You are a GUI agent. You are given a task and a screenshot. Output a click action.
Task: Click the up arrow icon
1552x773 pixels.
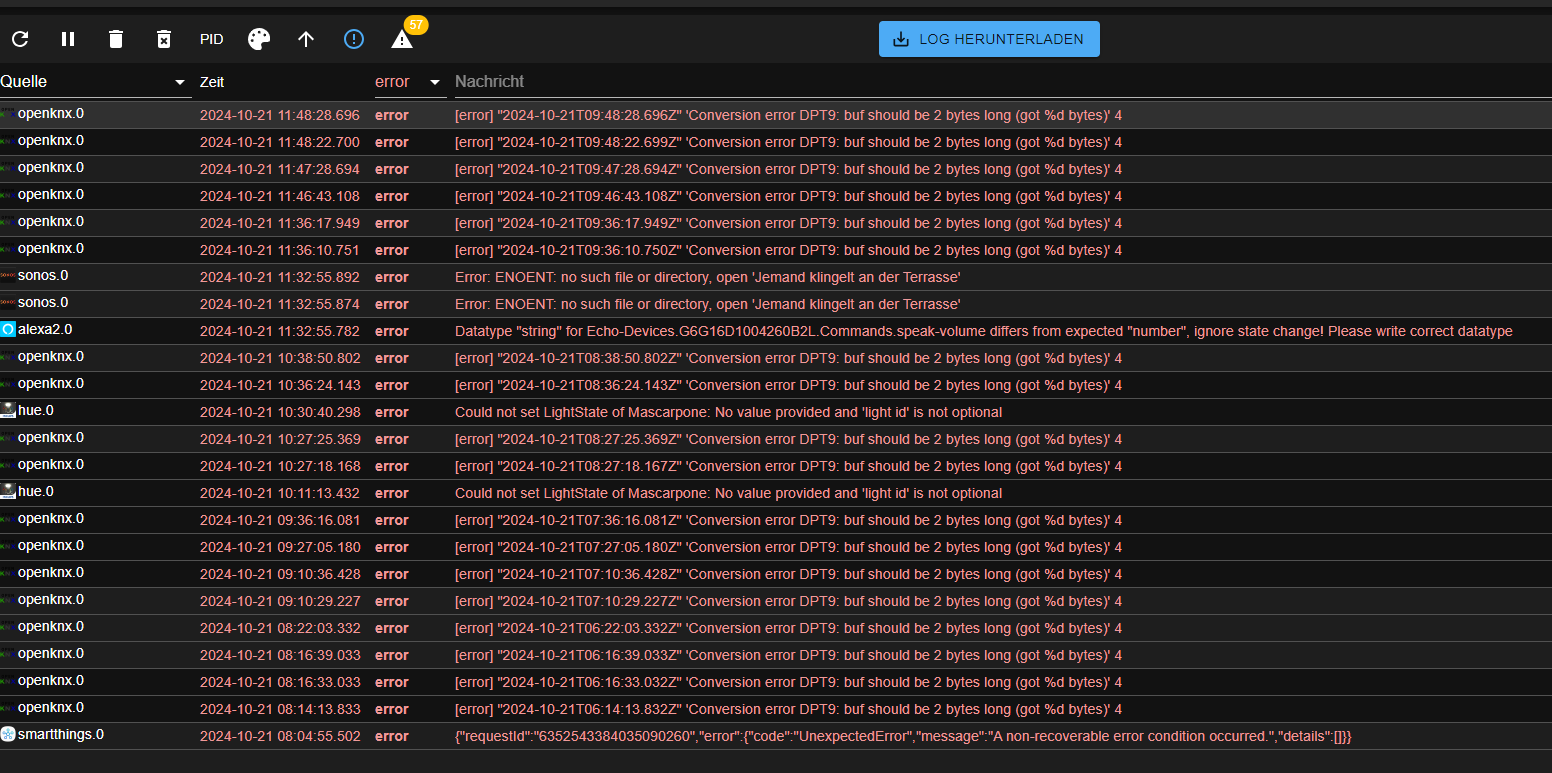click(x=306, y=39)
